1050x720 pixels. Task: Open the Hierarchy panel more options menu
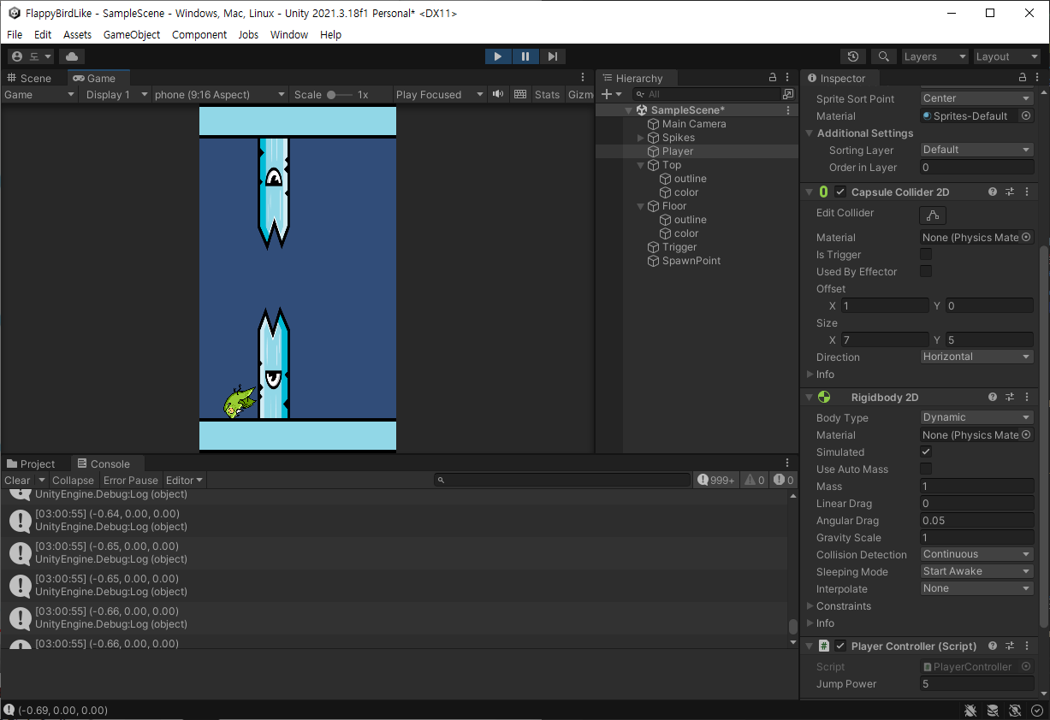tap(788, 78)
